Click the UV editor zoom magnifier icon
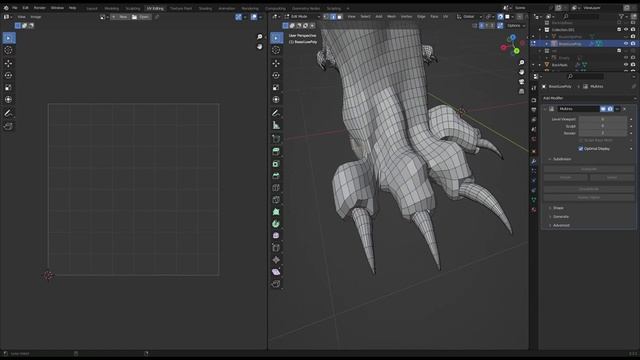This screenshot has width=640, height=360. point(260,37)
